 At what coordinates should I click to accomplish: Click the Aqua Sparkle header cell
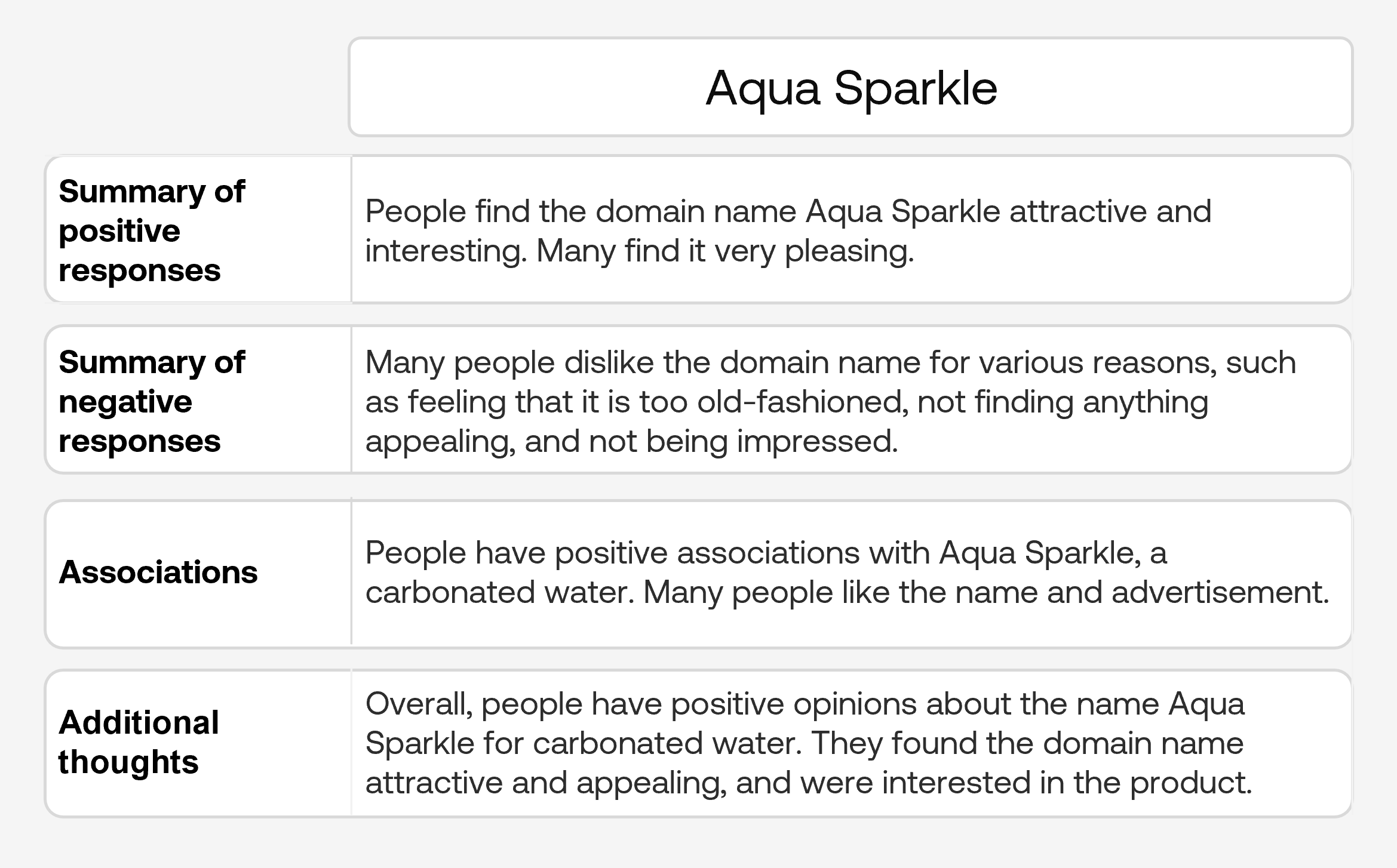click(x=851, y=88)
